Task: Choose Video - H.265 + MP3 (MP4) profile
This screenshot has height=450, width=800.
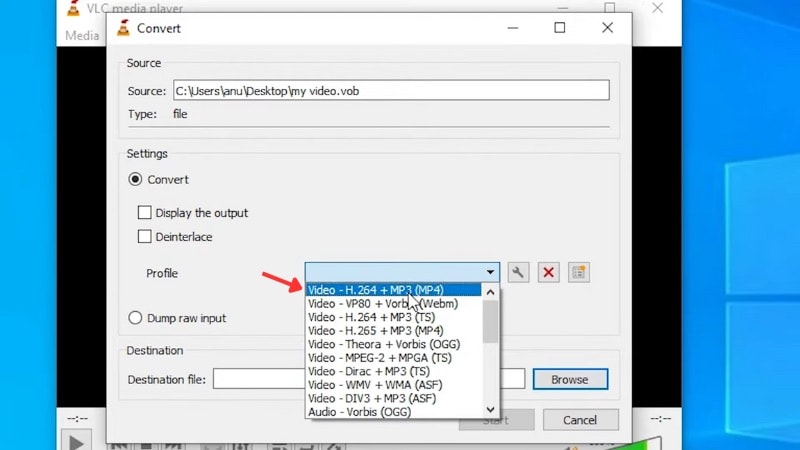Action: point(393,331)
